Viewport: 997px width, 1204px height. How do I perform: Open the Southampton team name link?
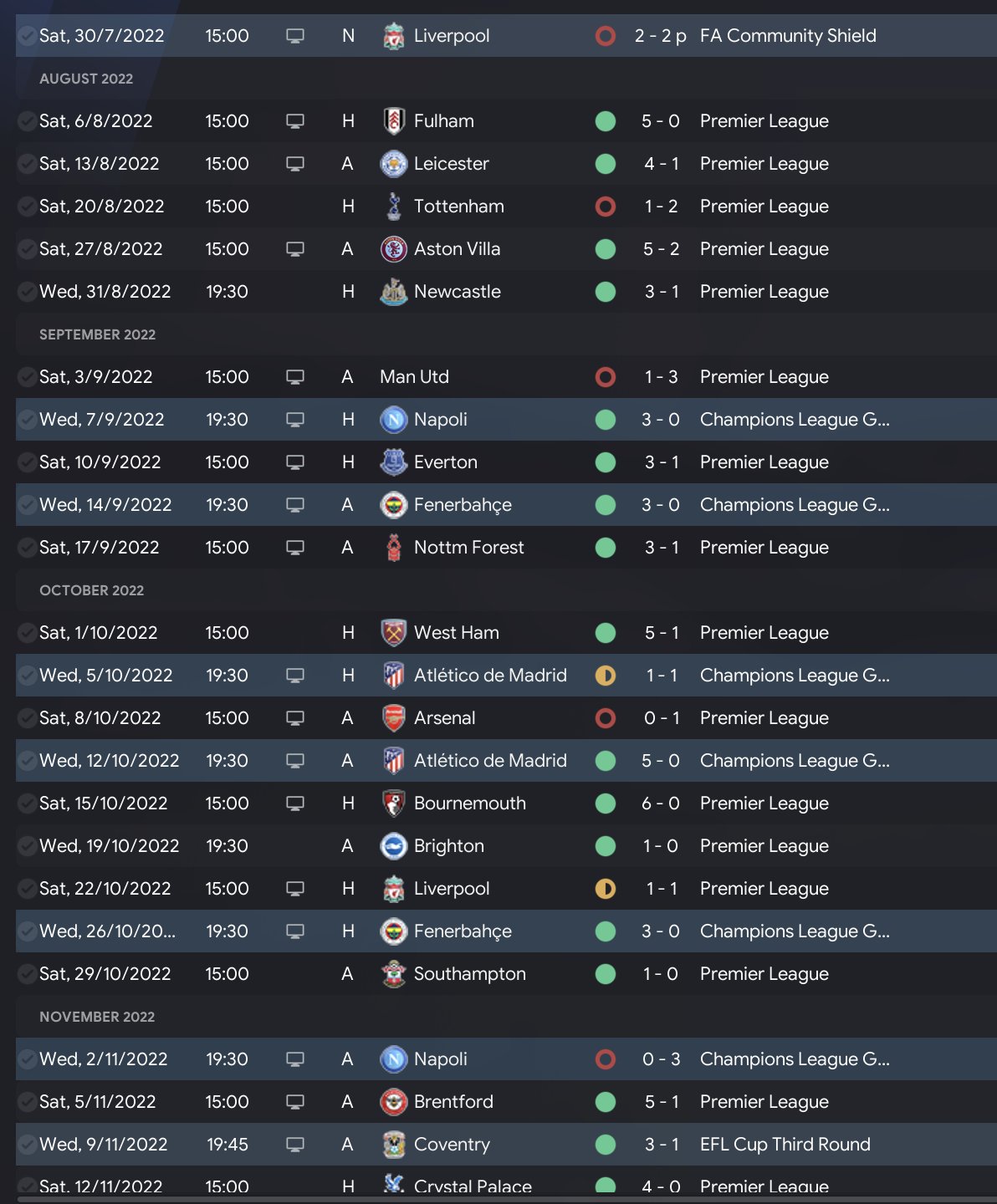tap(469, 974)
